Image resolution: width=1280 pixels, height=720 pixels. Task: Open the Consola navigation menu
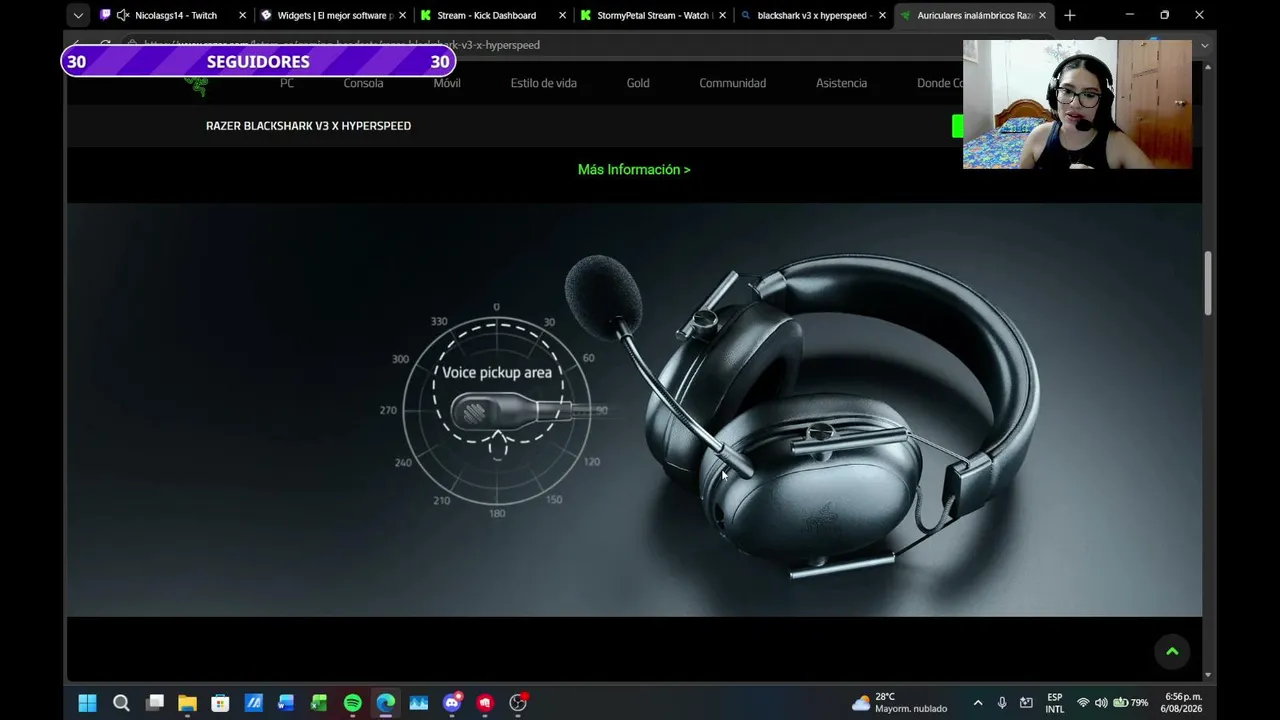(363, 83)
